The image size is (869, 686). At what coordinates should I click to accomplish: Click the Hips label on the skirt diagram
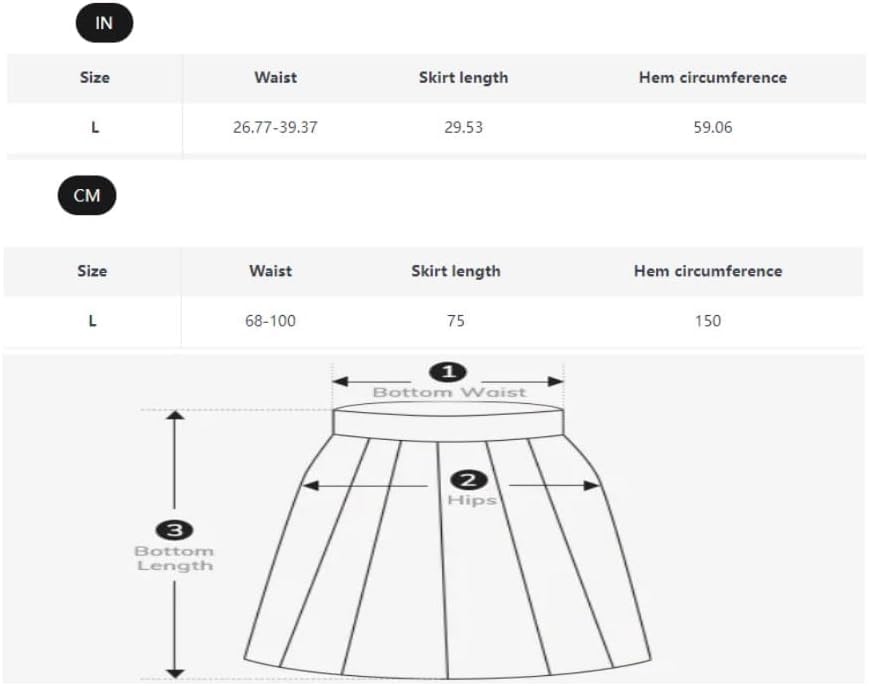[472, 499]
